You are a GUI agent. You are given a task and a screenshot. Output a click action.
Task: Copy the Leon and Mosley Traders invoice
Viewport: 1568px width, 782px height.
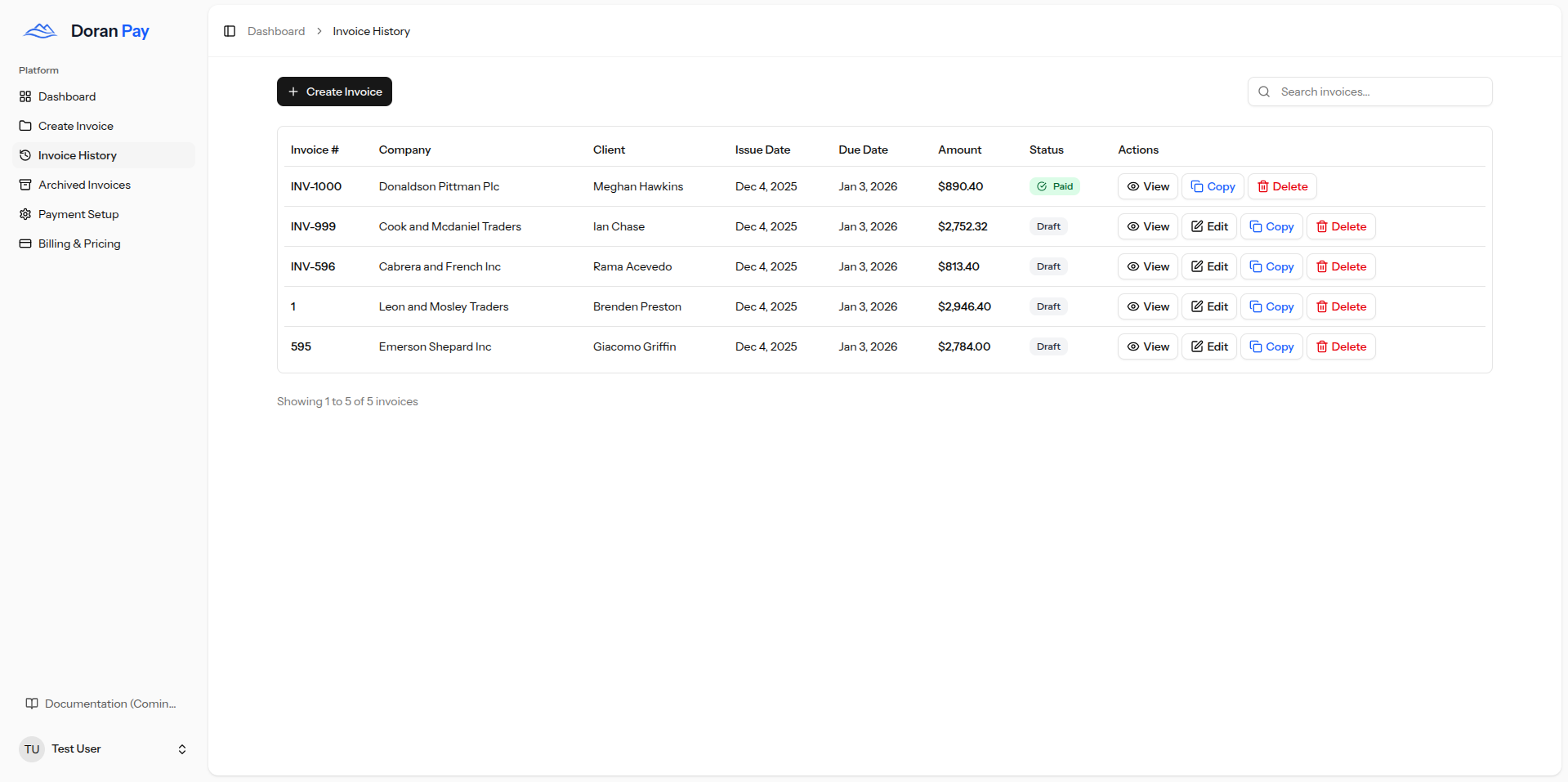[1271, 306]
